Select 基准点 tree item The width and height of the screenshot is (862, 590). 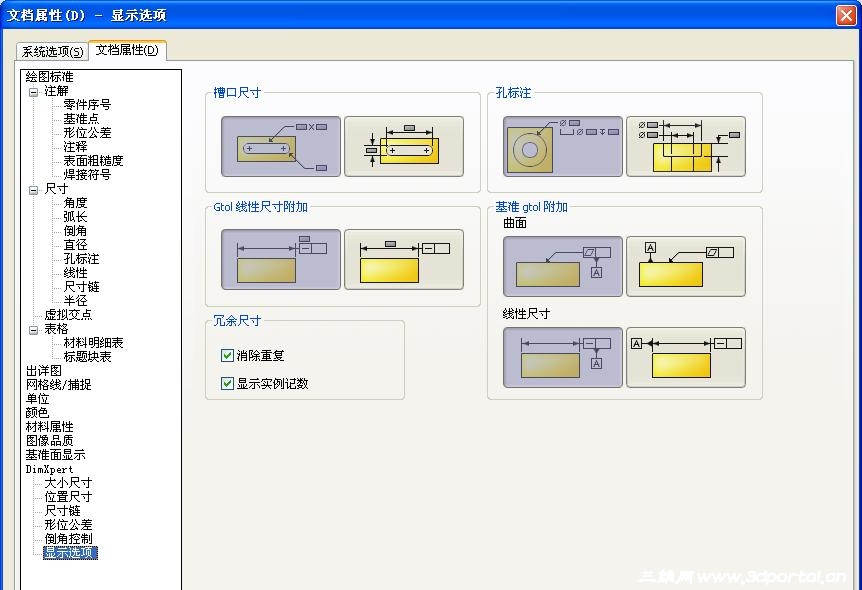pyautogui.click(x=81, y=119)
